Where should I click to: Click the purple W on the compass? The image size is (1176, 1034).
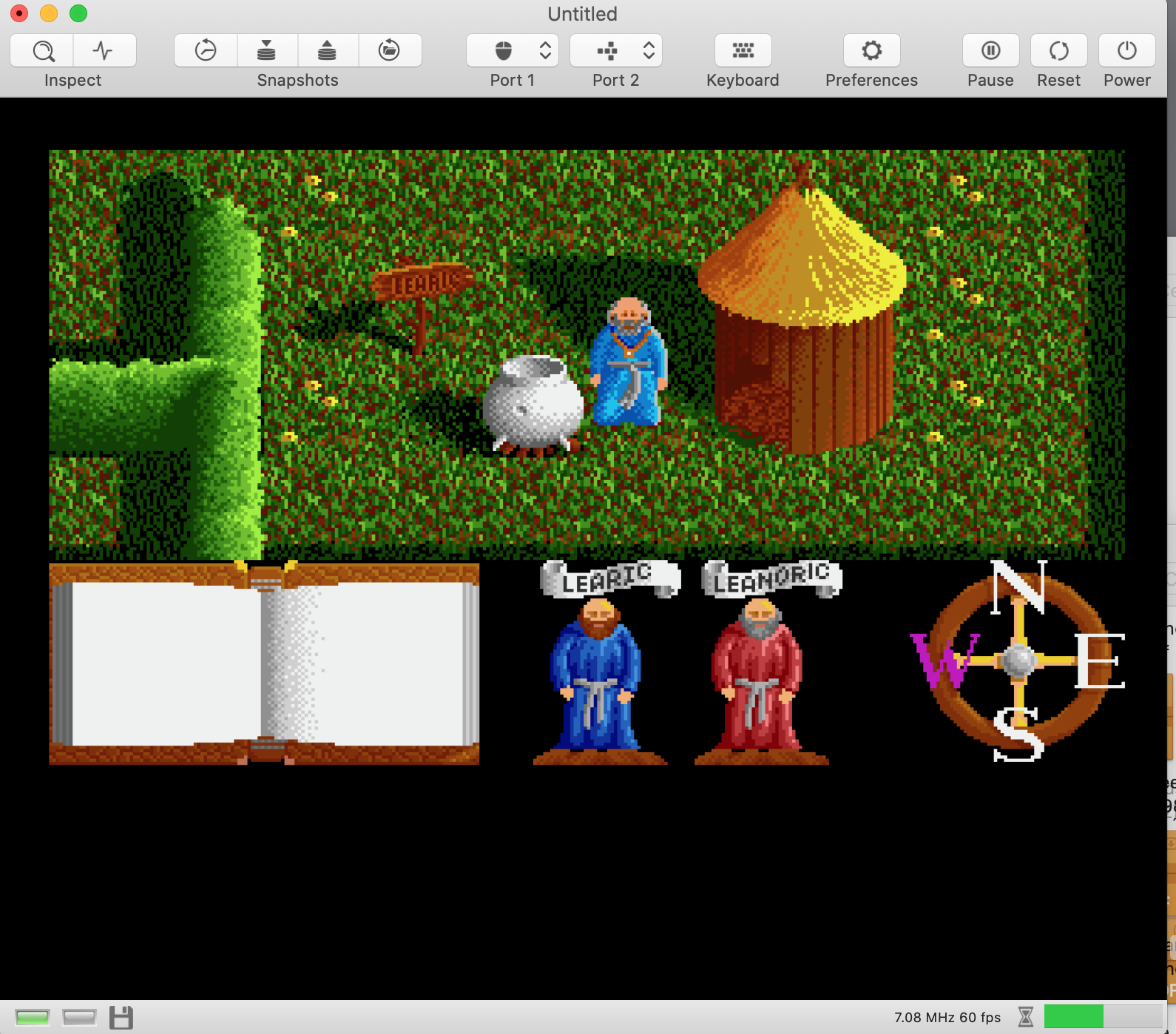[x=944, y=660]
